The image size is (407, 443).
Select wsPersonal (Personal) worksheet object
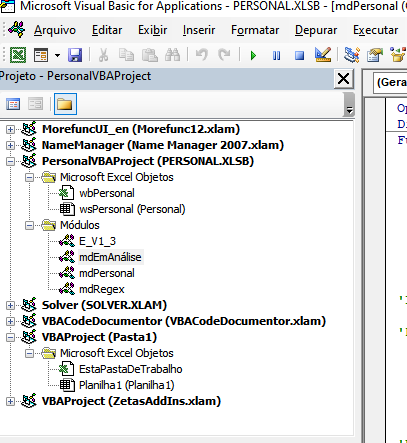(132, 209)
